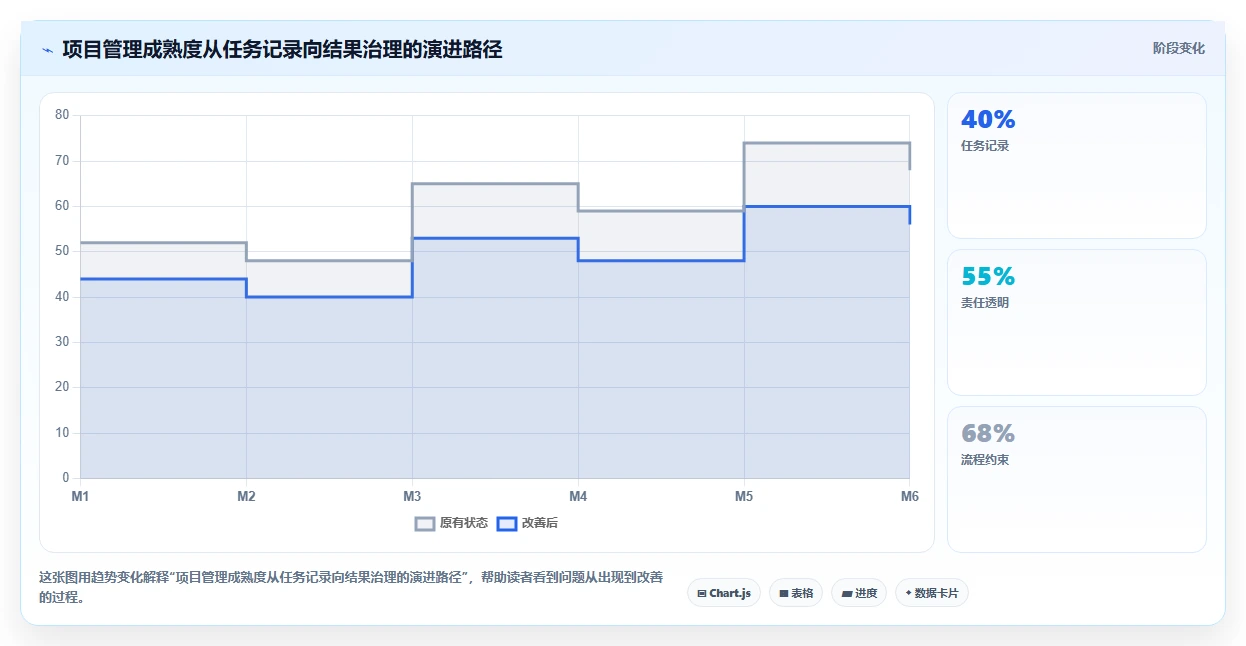Click the M6 x-axis label
This screenshot has width=1246, height=646.
[x=910, y=496]
